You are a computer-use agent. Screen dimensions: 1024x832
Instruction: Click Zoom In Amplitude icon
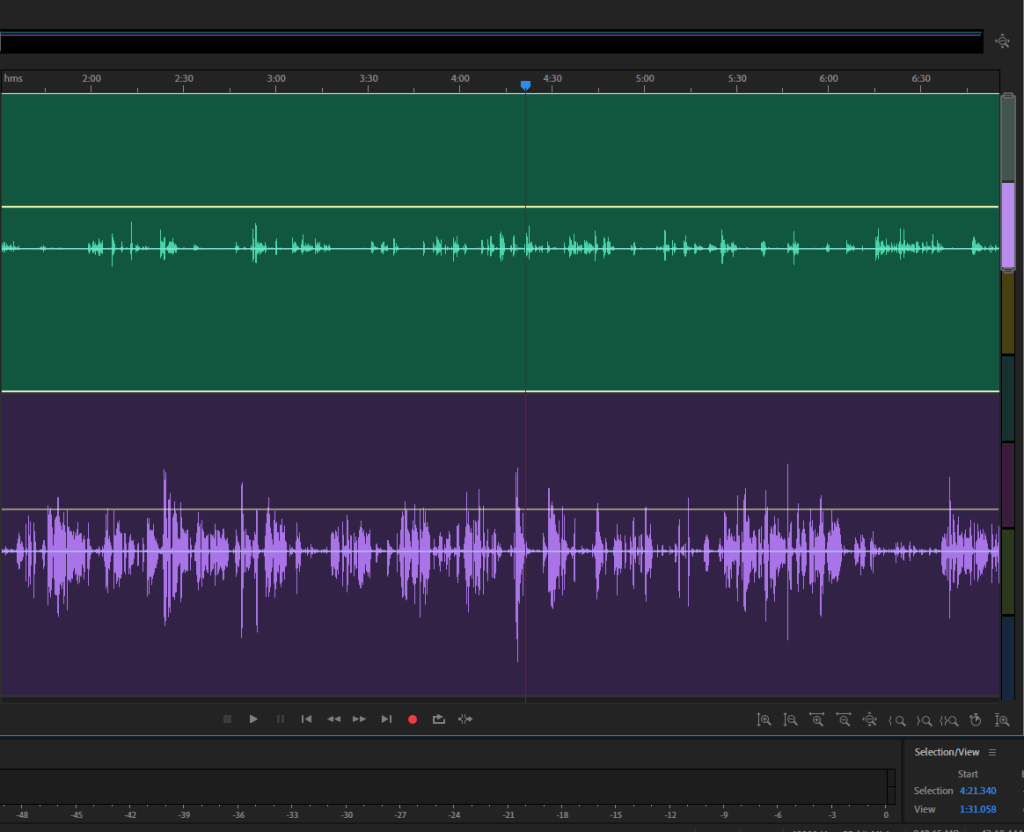[x=764, y=719]
